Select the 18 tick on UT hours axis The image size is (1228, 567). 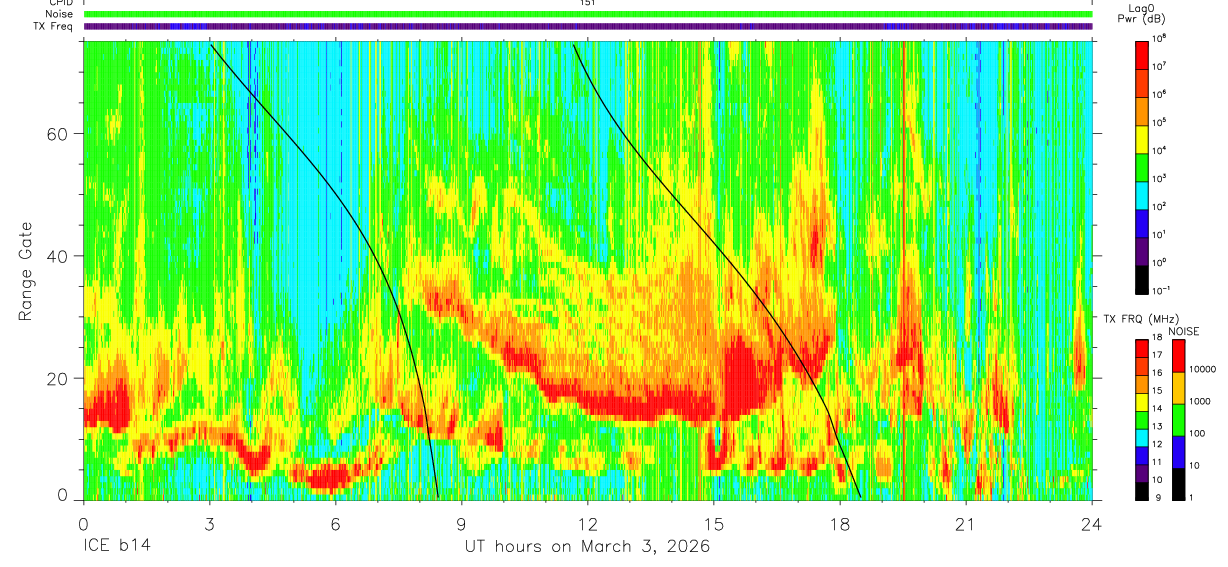pos(840,523)
